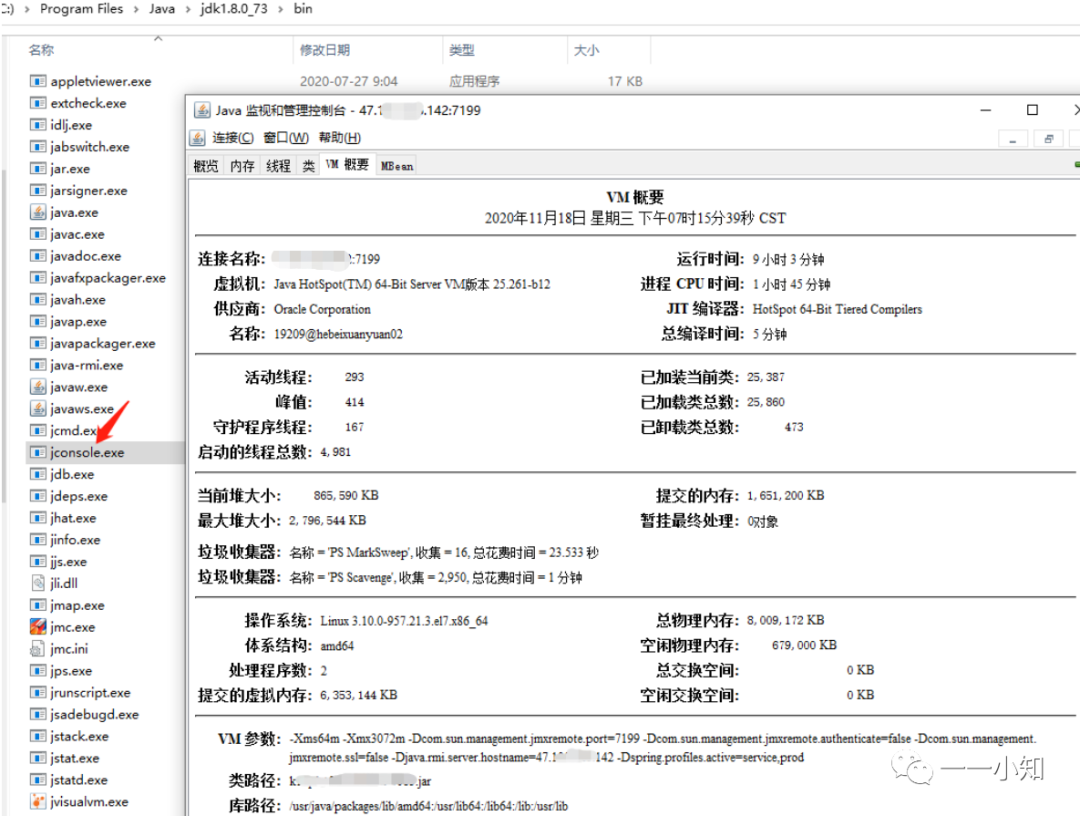Select the jrunscript.exe file name
Screen dimensions: 1080x816
[90, 693]
